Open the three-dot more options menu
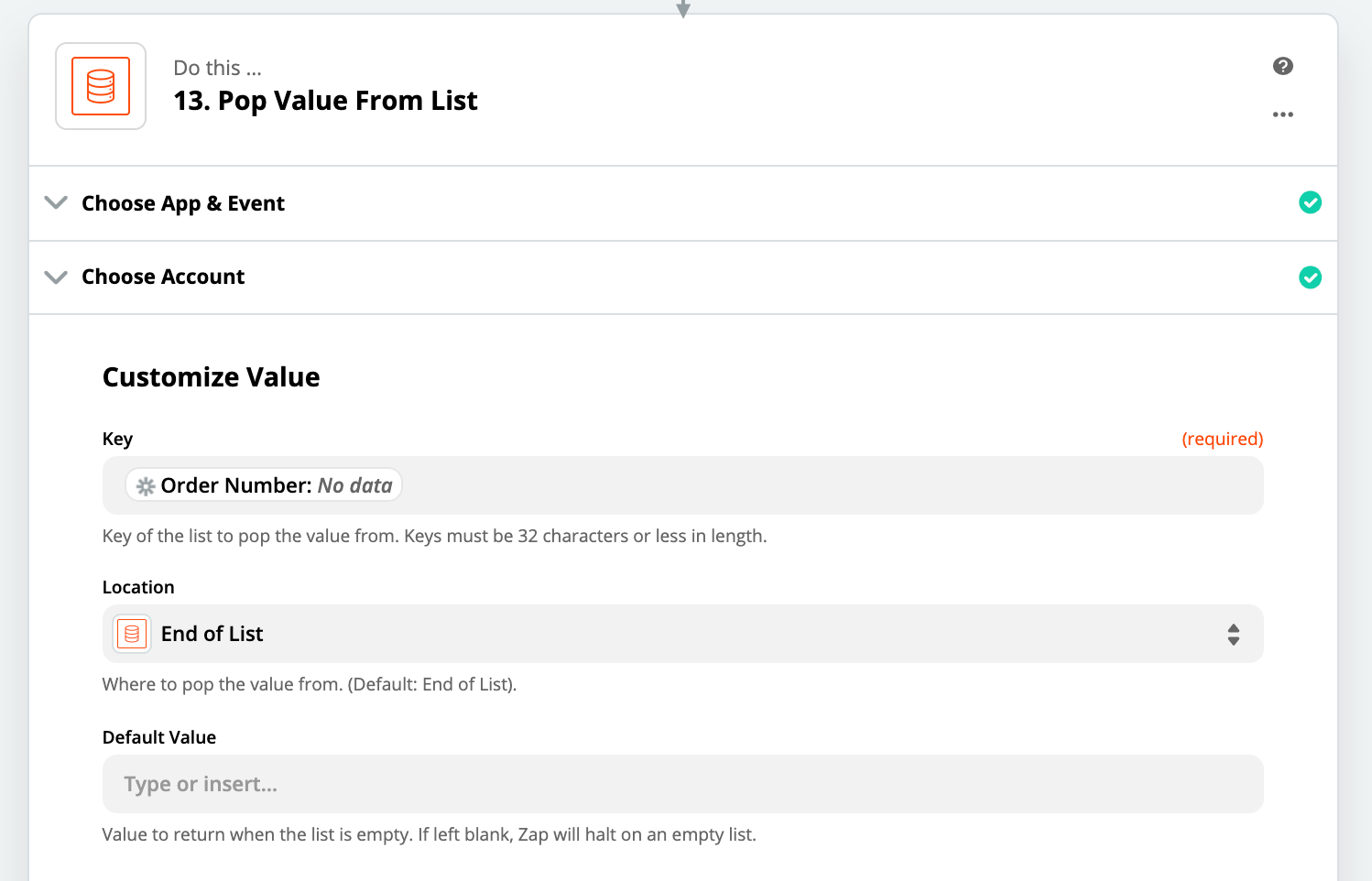The height and width of the screenshot is (881, 1372). pos(1282,114)
